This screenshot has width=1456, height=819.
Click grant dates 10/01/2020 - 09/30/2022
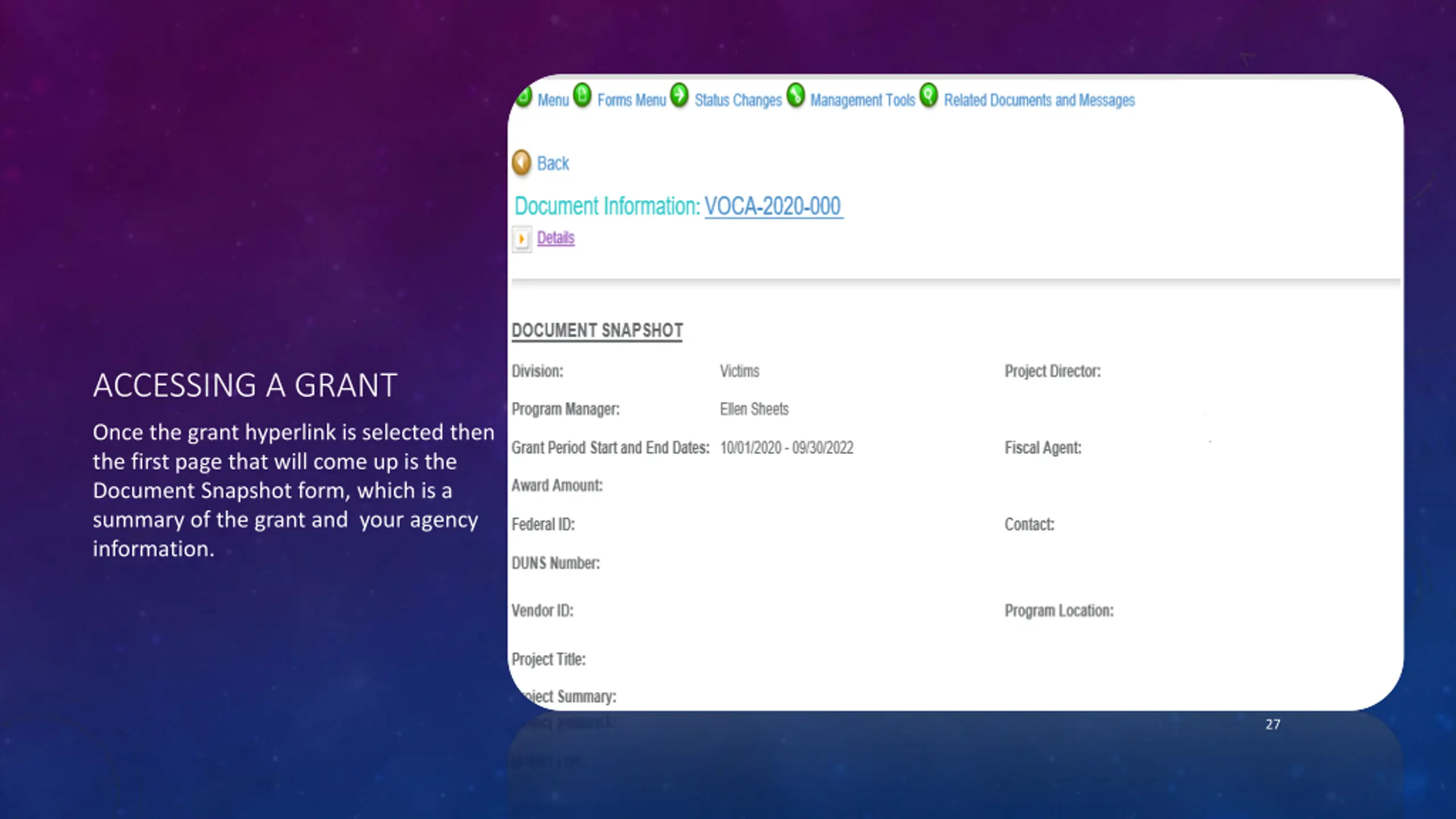coord(787,448)
